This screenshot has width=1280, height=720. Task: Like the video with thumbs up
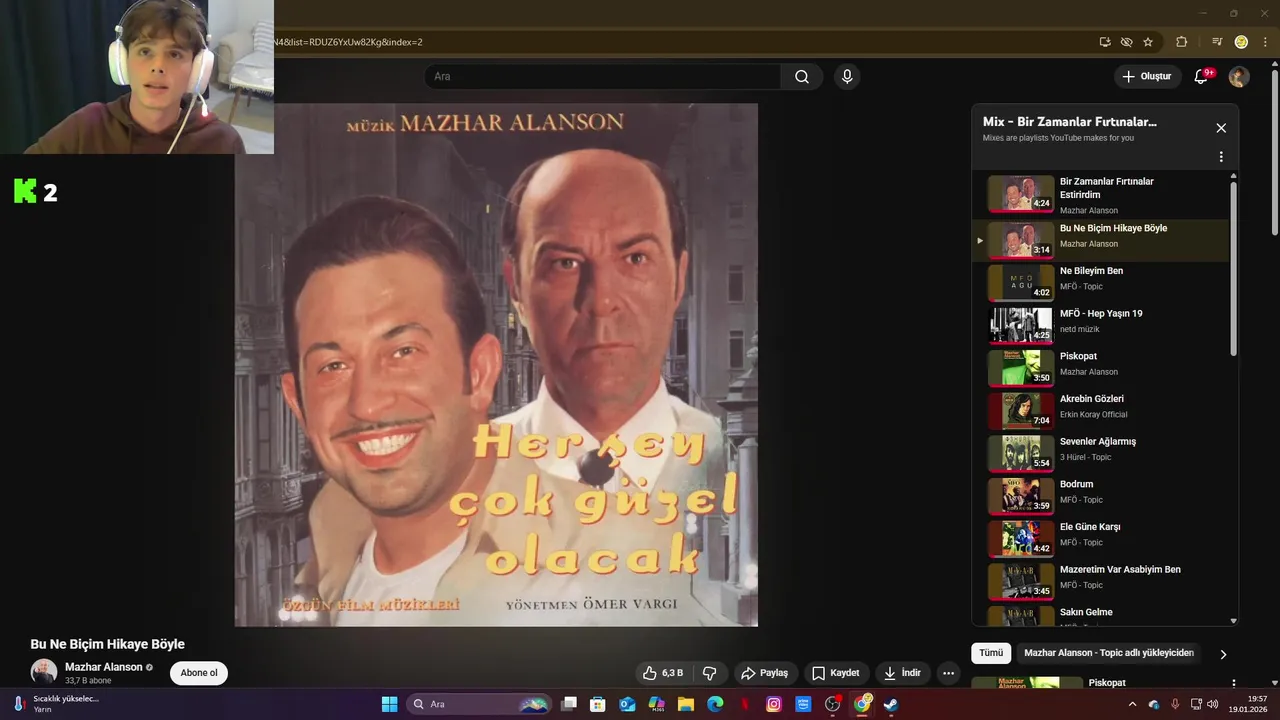(x=663, y=673)
